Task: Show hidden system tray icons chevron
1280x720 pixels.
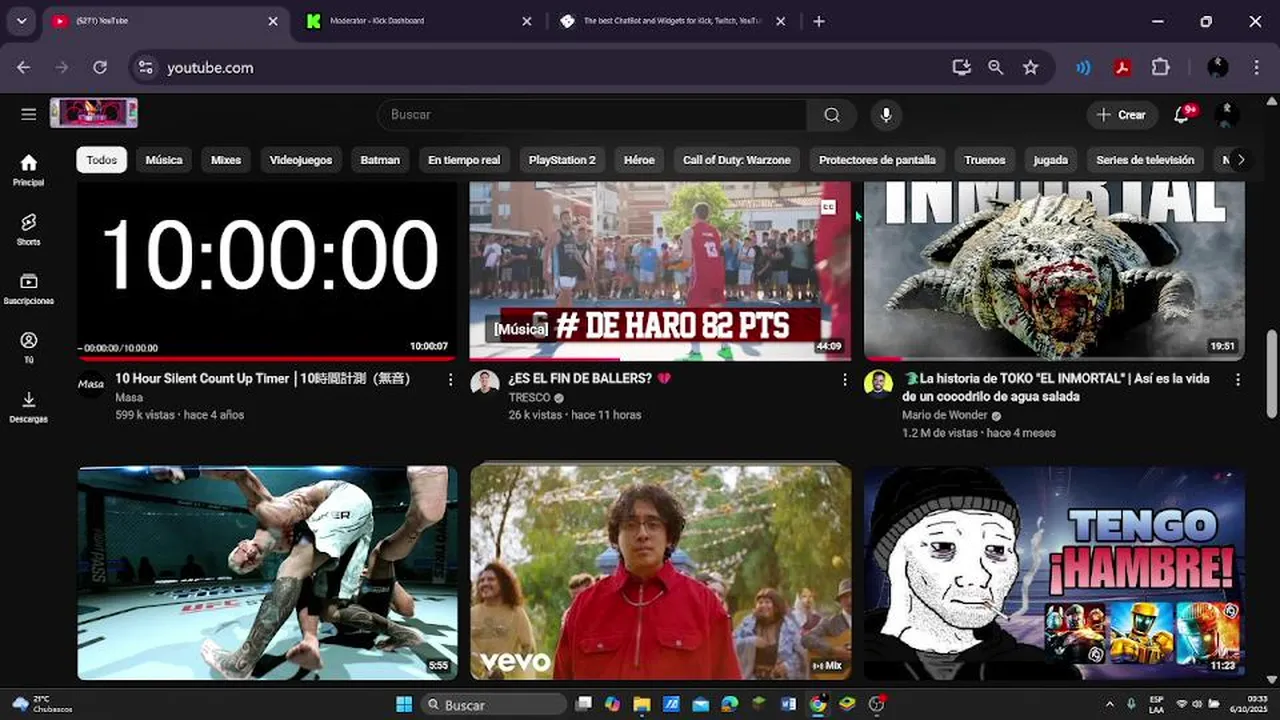Action: [1109, 704]
